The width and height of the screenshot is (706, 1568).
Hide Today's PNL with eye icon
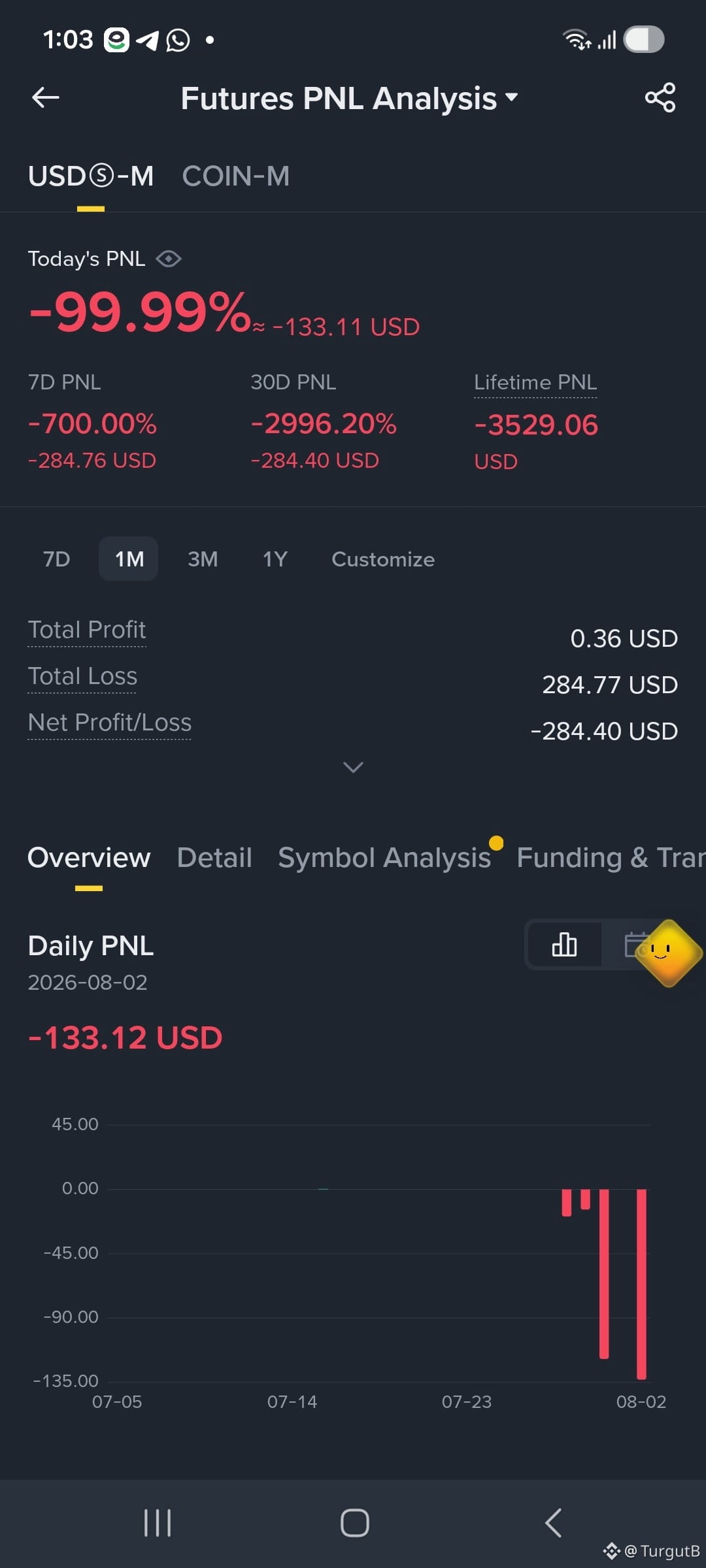coord(169,259)
